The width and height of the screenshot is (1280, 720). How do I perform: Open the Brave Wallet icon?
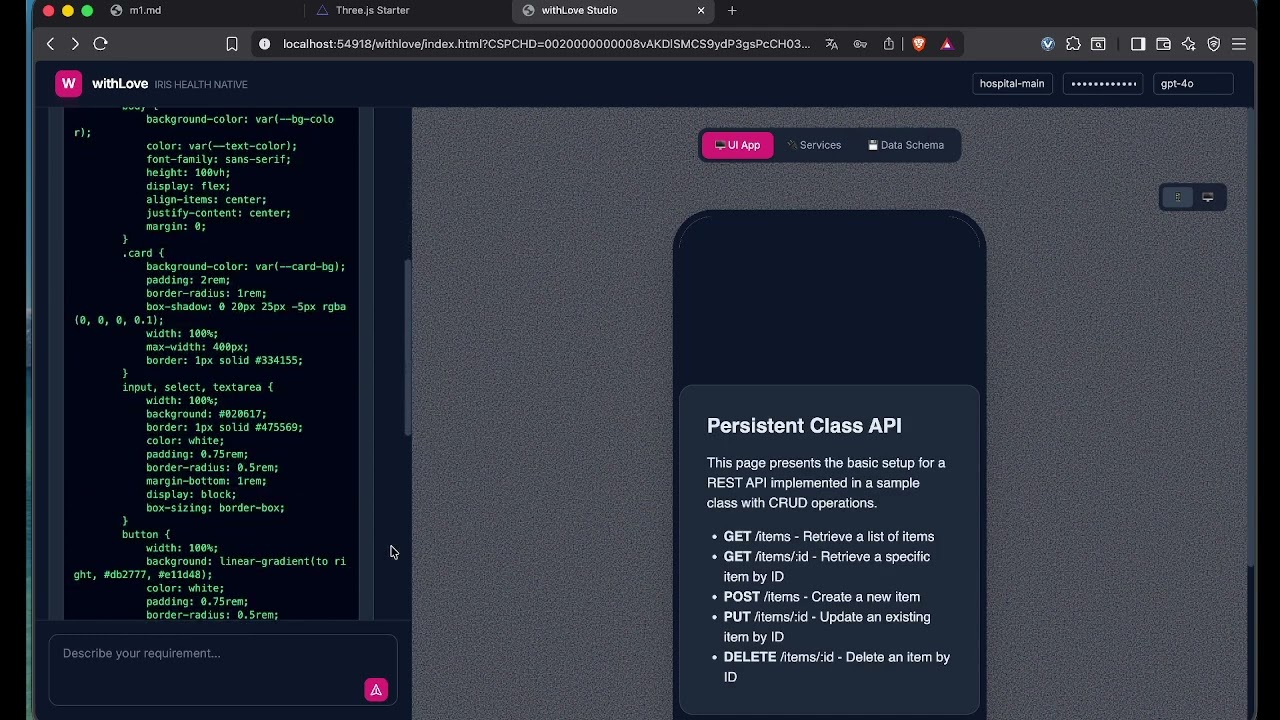click(x=1163, y=44)
